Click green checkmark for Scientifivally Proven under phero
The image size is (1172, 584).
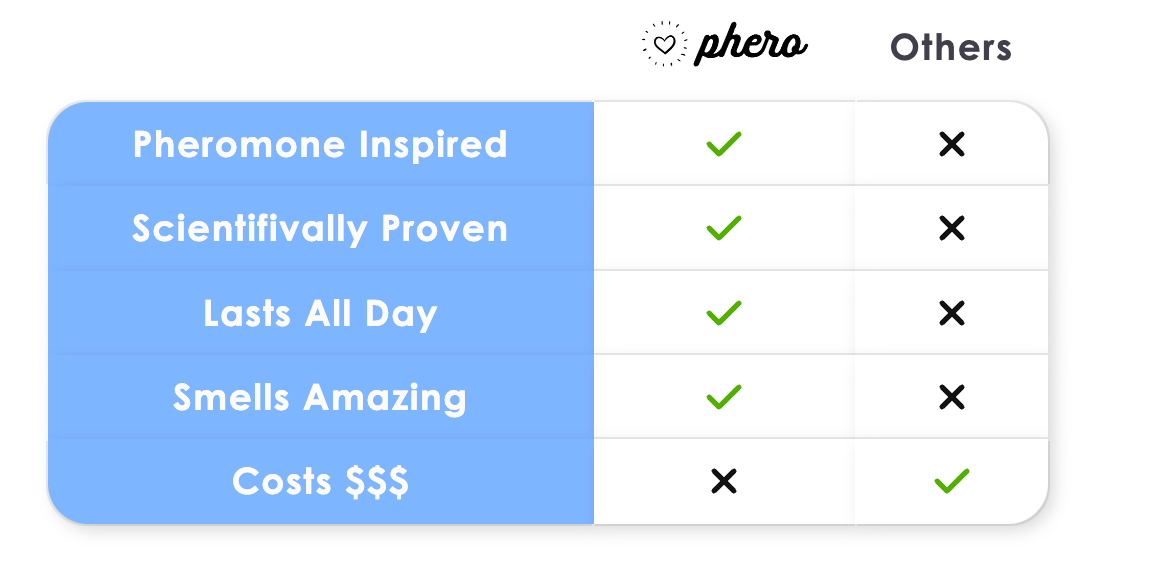[723, 228]
